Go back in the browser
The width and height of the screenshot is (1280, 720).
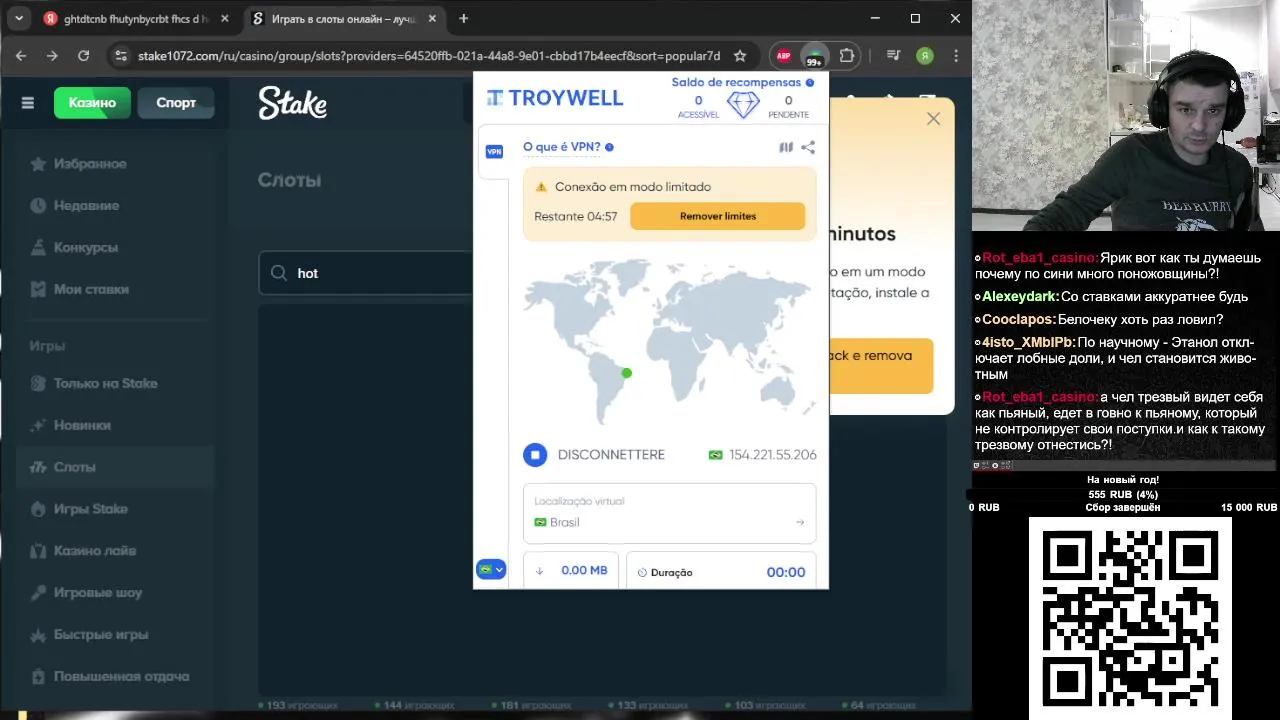click(x=21, y=56)
